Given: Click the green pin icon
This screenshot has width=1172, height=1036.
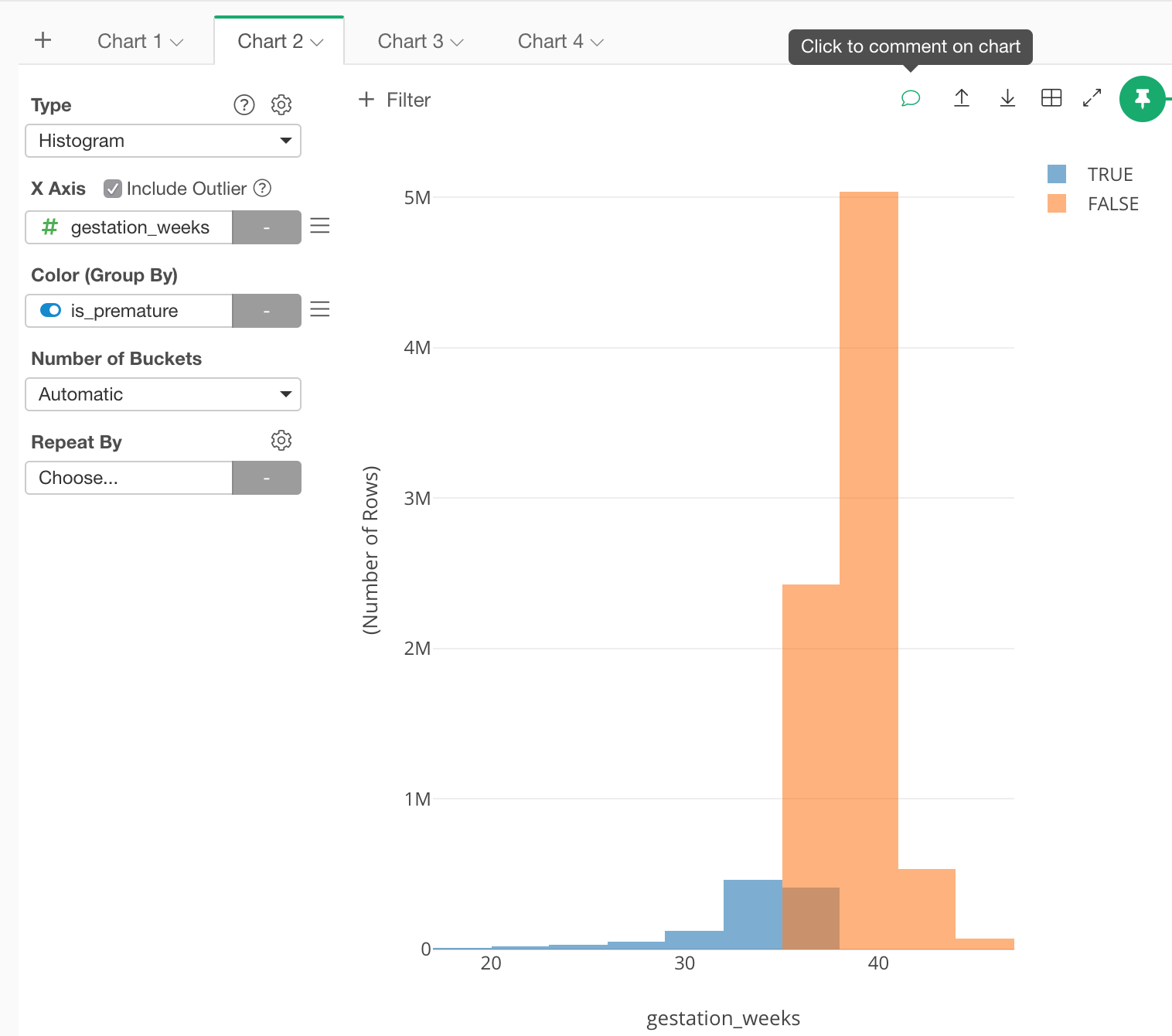Looking at the screenshot, I should tap(1143, 99).
